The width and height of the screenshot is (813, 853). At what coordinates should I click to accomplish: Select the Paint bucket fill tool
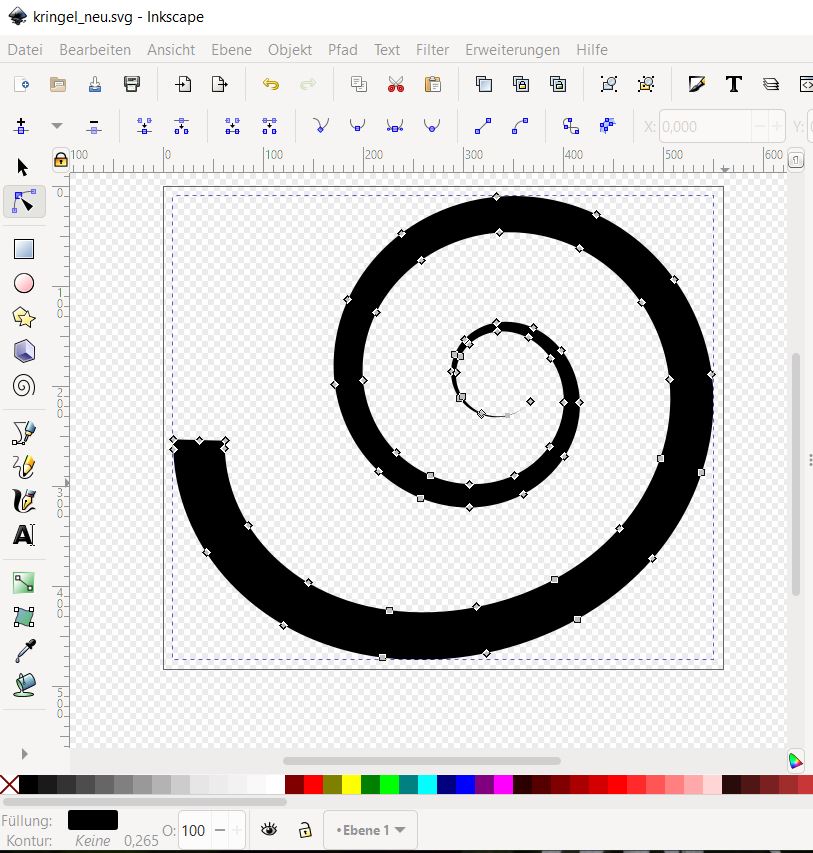tap(24, 685)
